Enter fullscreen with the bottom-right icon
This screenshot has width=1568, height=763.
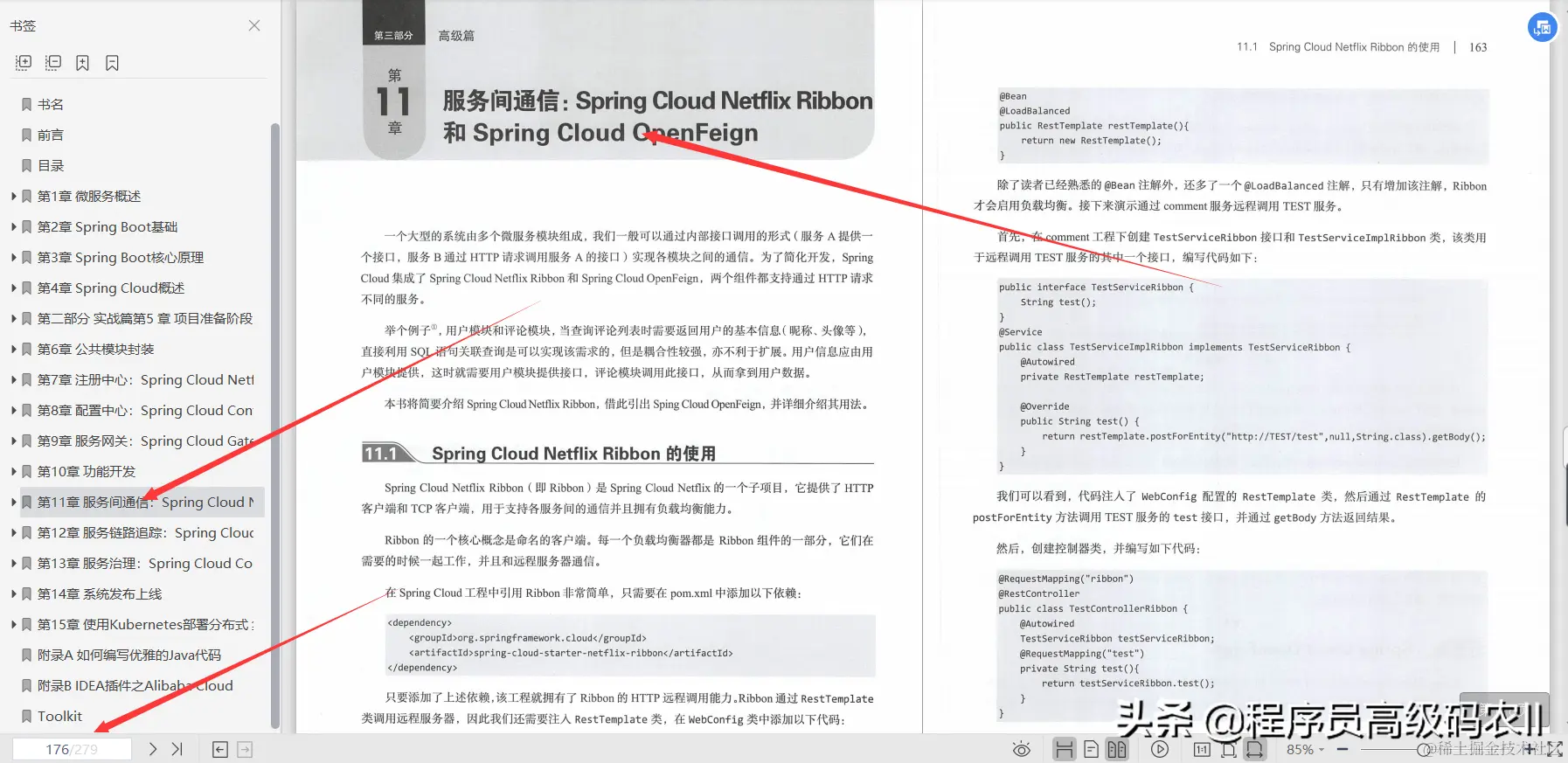click(1555, 749)
